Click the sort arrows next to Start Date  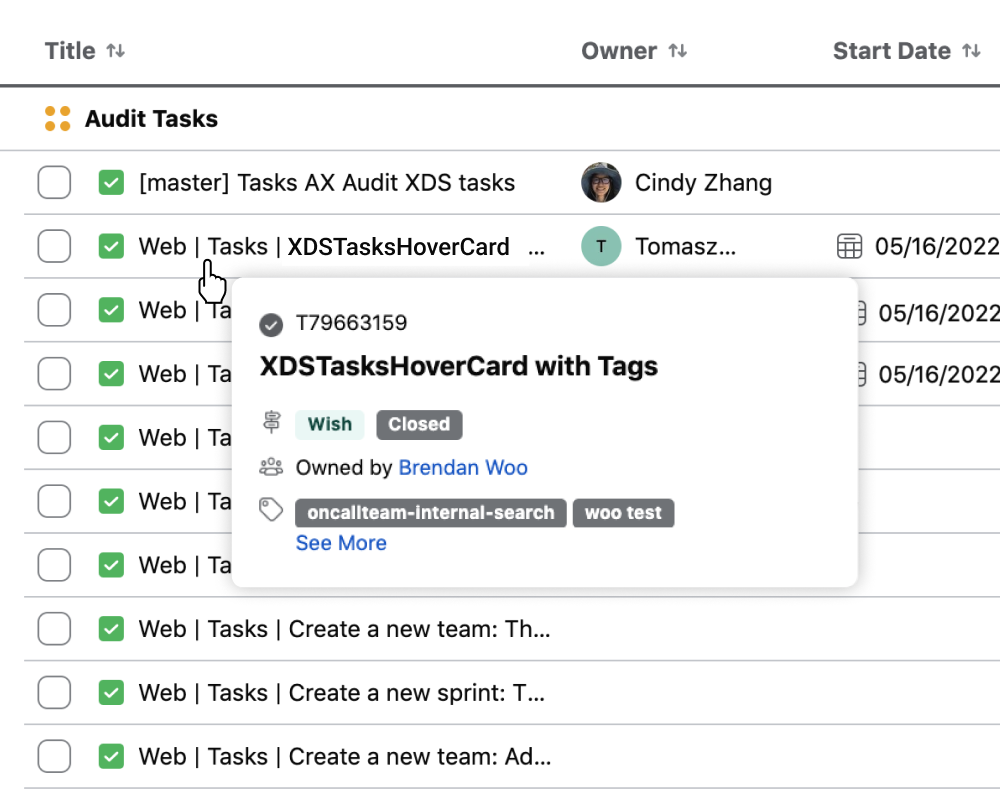click(x=971, y=51)
